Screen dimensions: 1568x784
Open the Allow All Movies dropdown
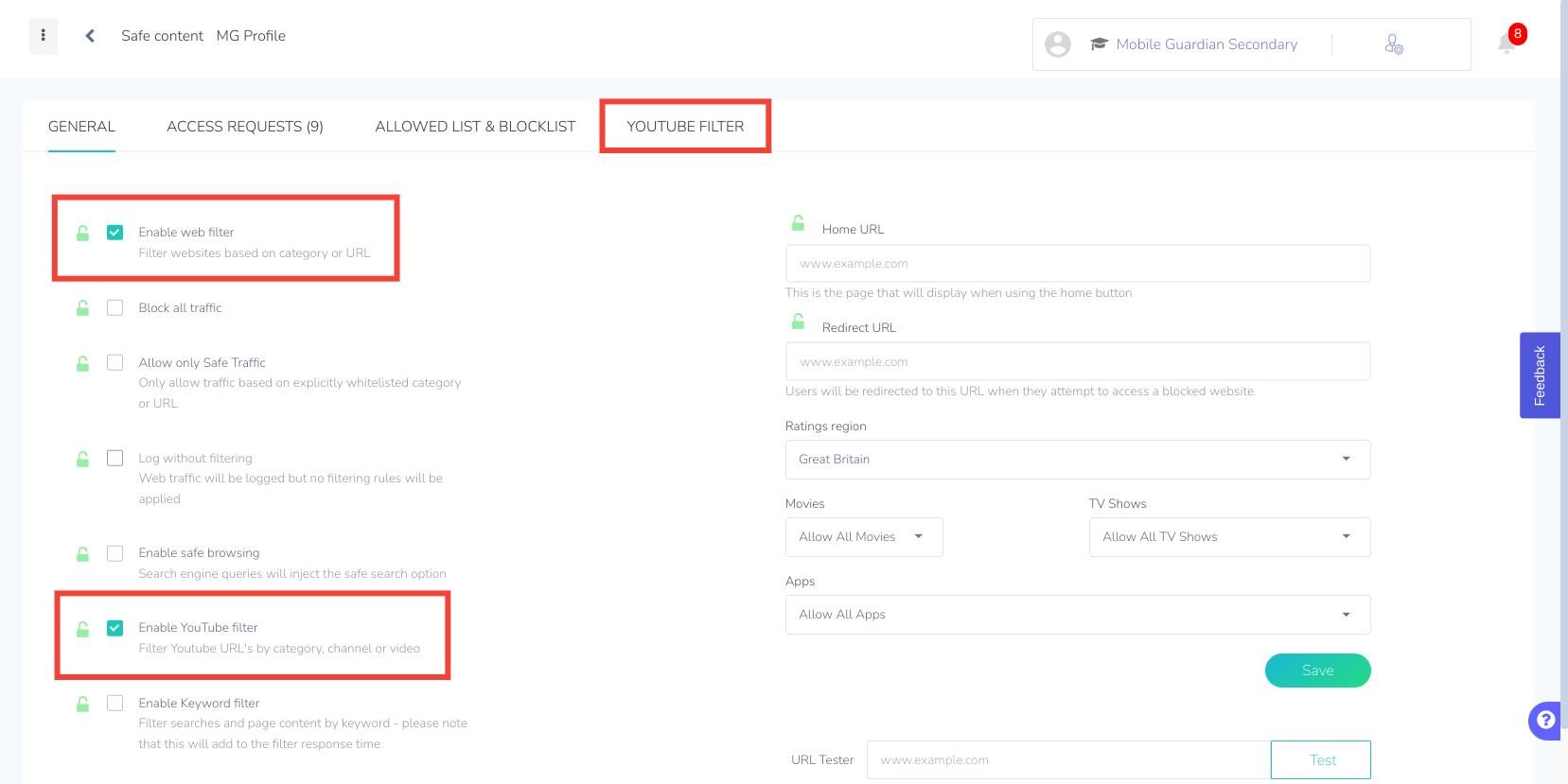pyautogui.click(x=864, y=537)
